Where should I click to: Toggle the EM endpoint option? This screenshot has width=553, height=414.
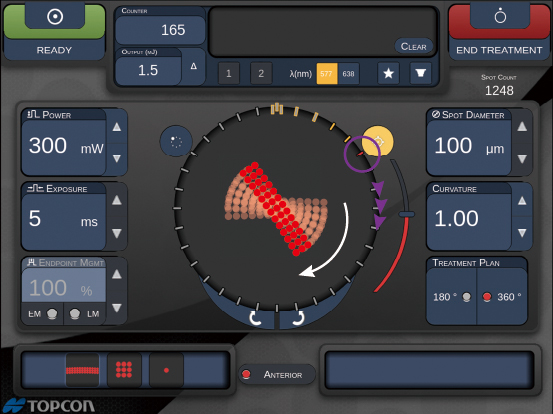click(x=42, y=313)
